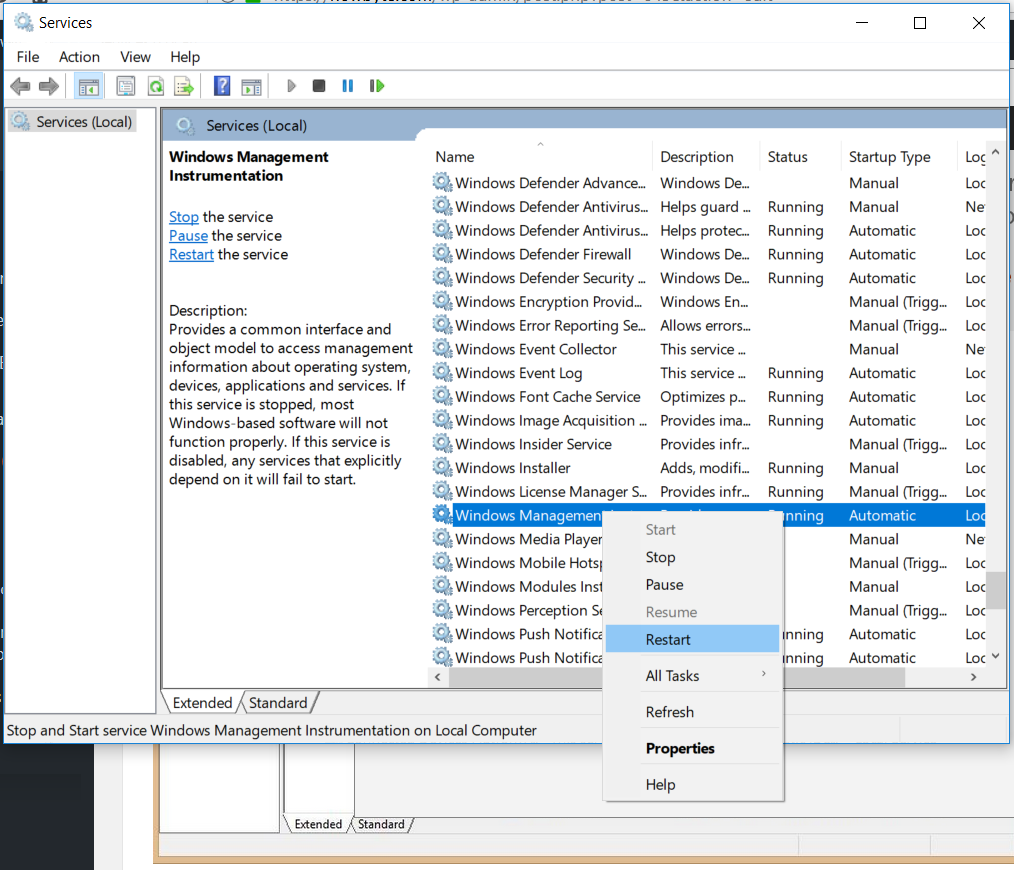Sort services by the Status column header

800,157
